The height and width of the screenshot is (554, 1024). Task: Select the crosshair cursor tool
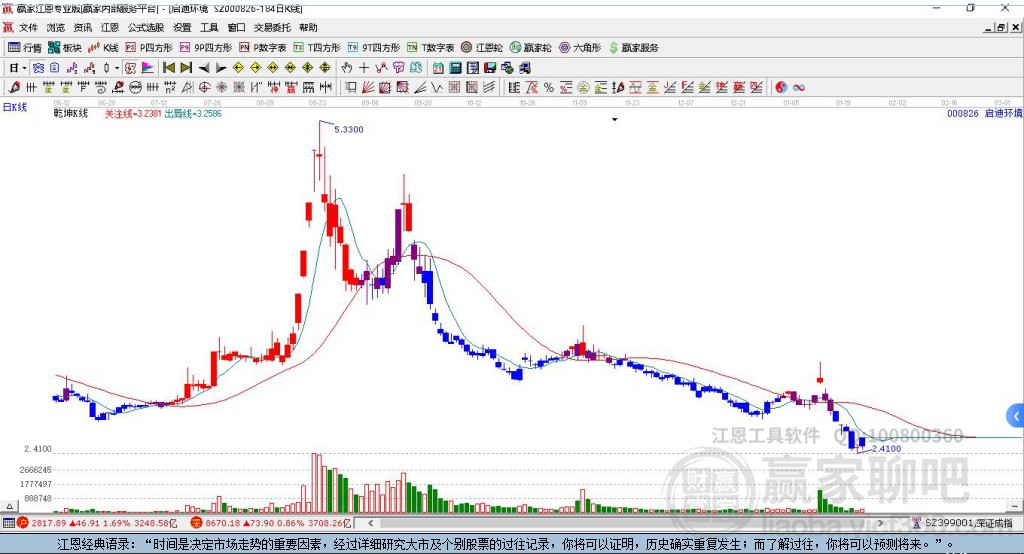click(364, 68)
